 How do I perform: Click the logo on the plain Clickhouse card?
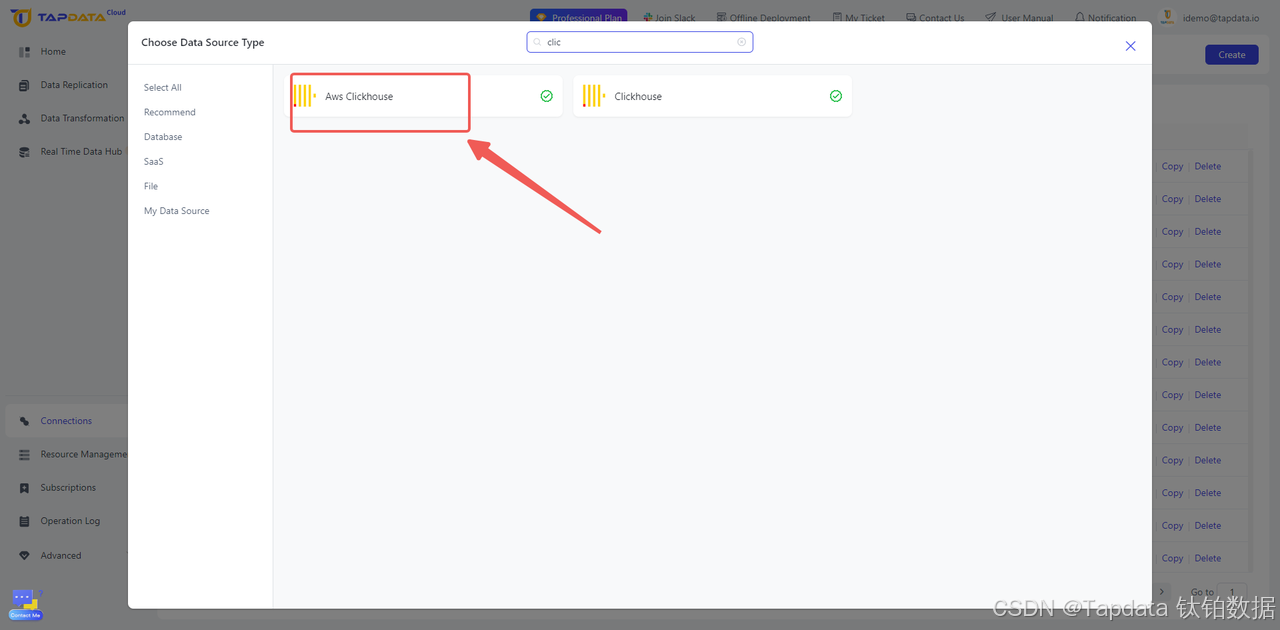click(x=594, y=96)
